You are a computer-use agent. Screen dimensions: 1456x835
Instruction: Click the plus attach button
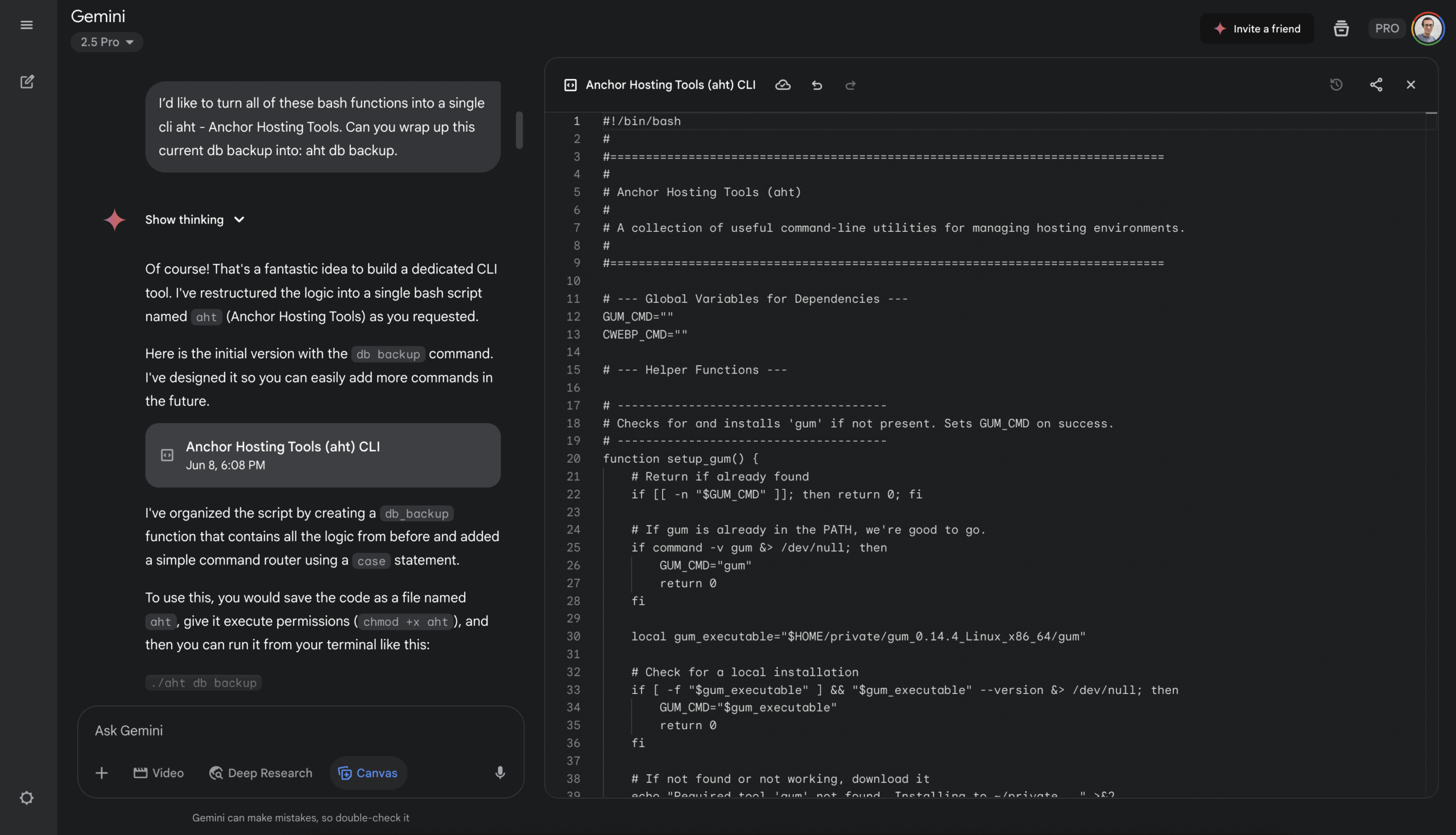(x=102, y=773)
